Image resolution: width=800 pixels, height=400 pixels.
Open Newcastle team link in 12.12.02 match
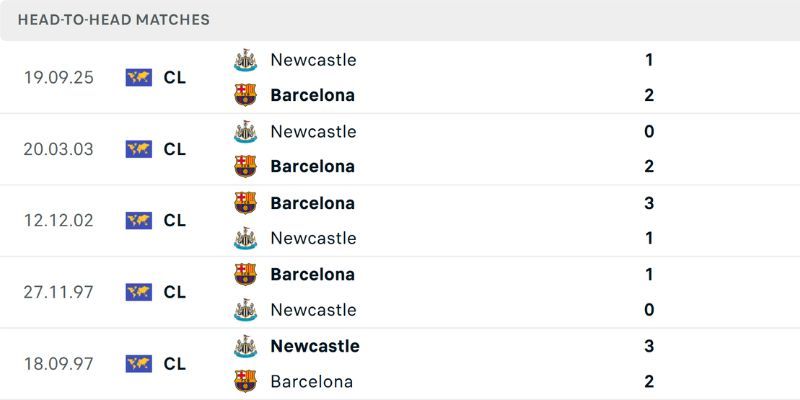(313, 238)
